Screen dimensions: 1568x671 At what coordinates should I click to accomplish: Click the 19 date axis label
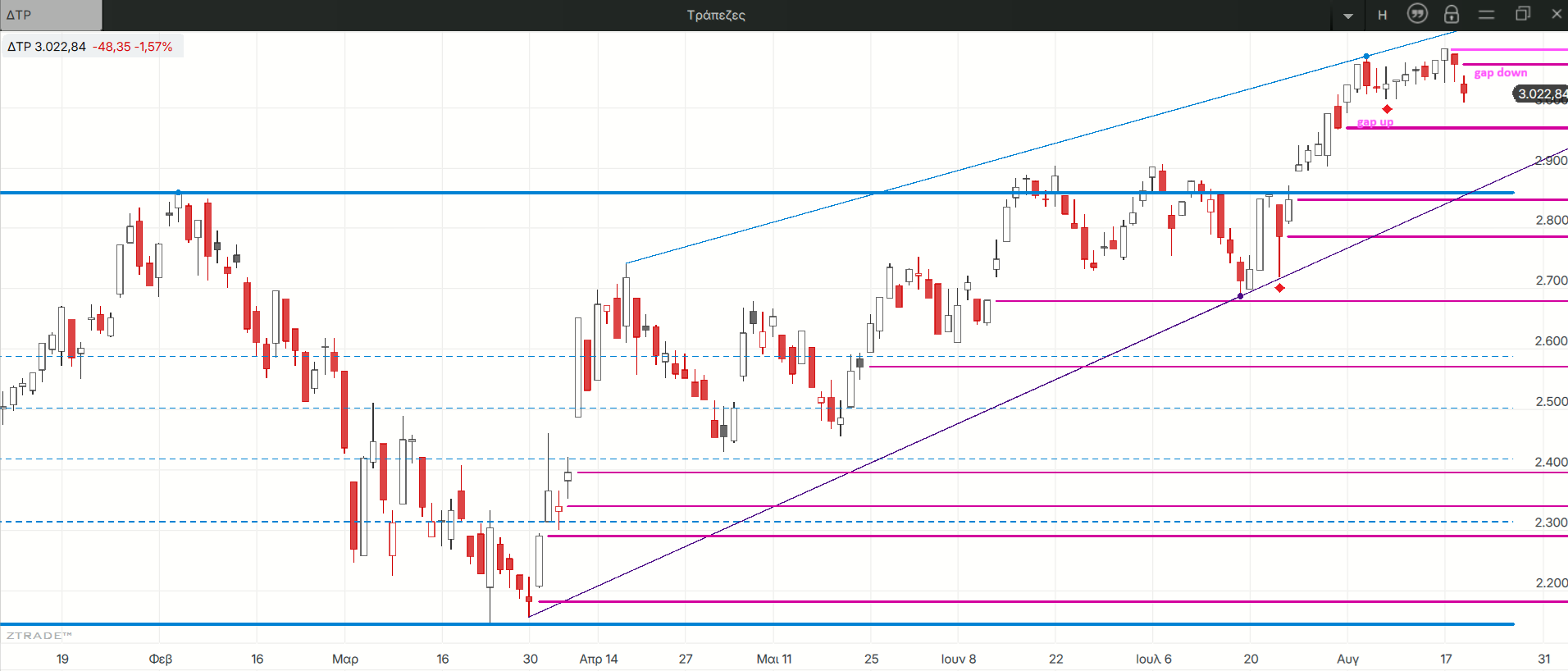(62, 659)
